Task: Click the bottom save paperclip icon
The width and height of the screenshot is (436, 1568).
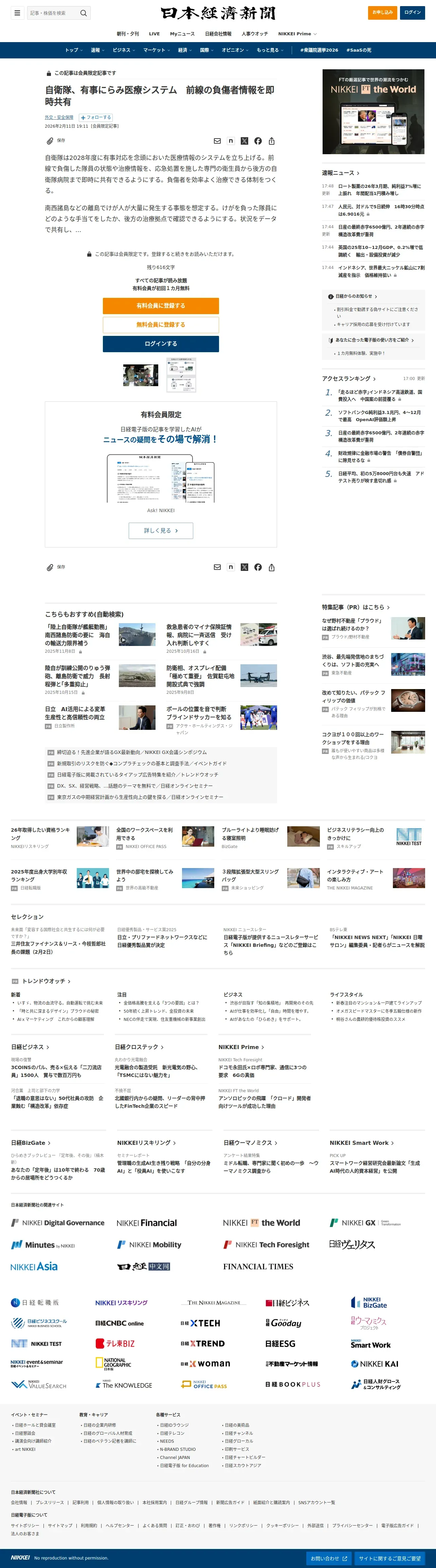Action: [50, 567]
